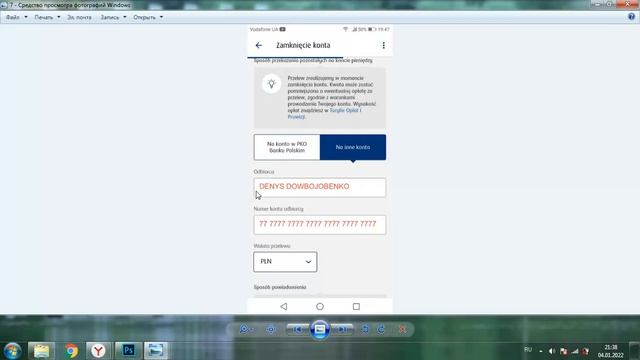Select the Na inne konto option
The image size is (640, 360).
(x=353, y=147)
